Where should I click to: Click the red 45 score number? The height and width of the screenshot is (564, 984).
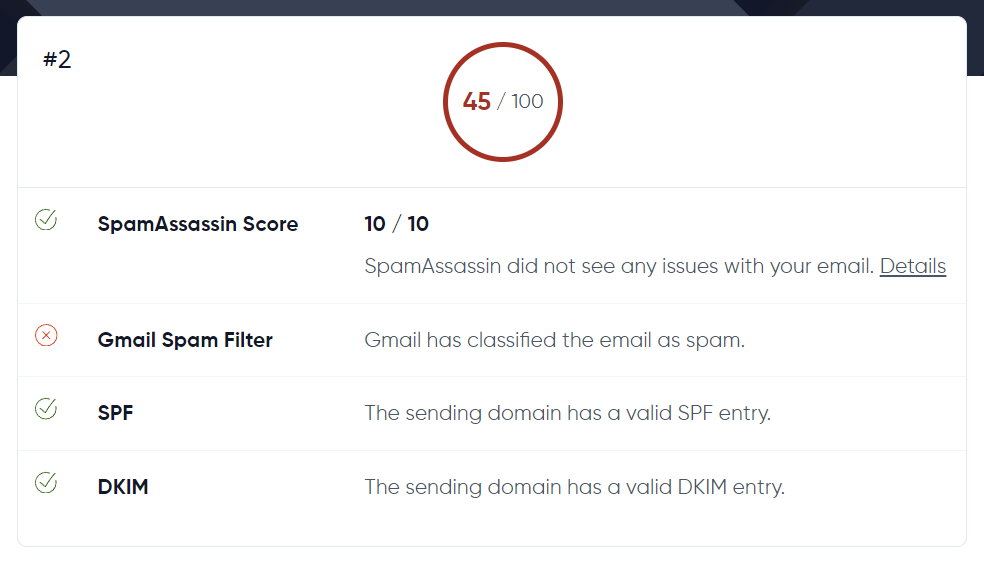point(477,102)
